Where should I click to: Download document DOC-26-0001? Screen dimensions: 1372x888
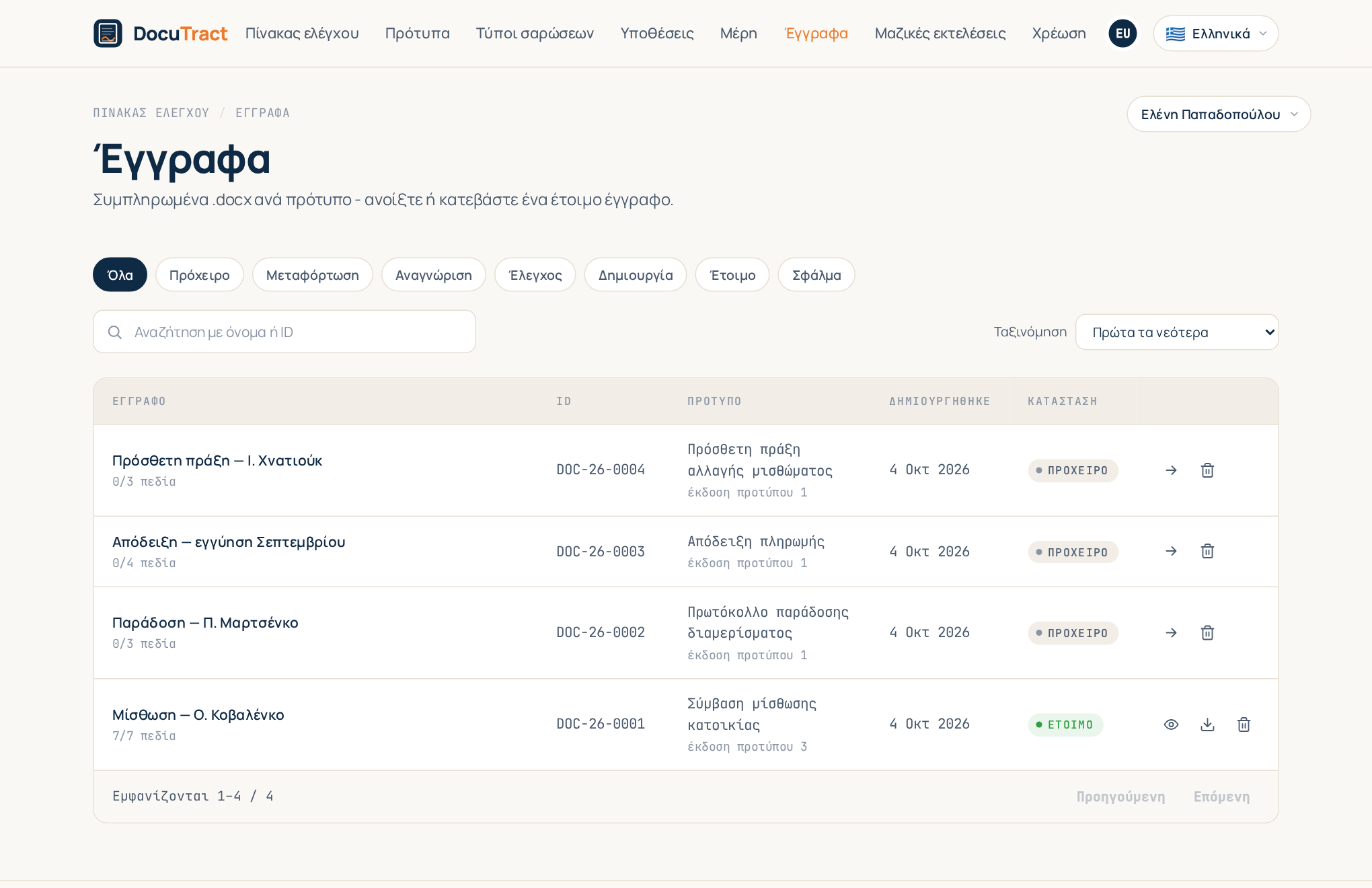pyautogui.click(x=1207, y=725)
